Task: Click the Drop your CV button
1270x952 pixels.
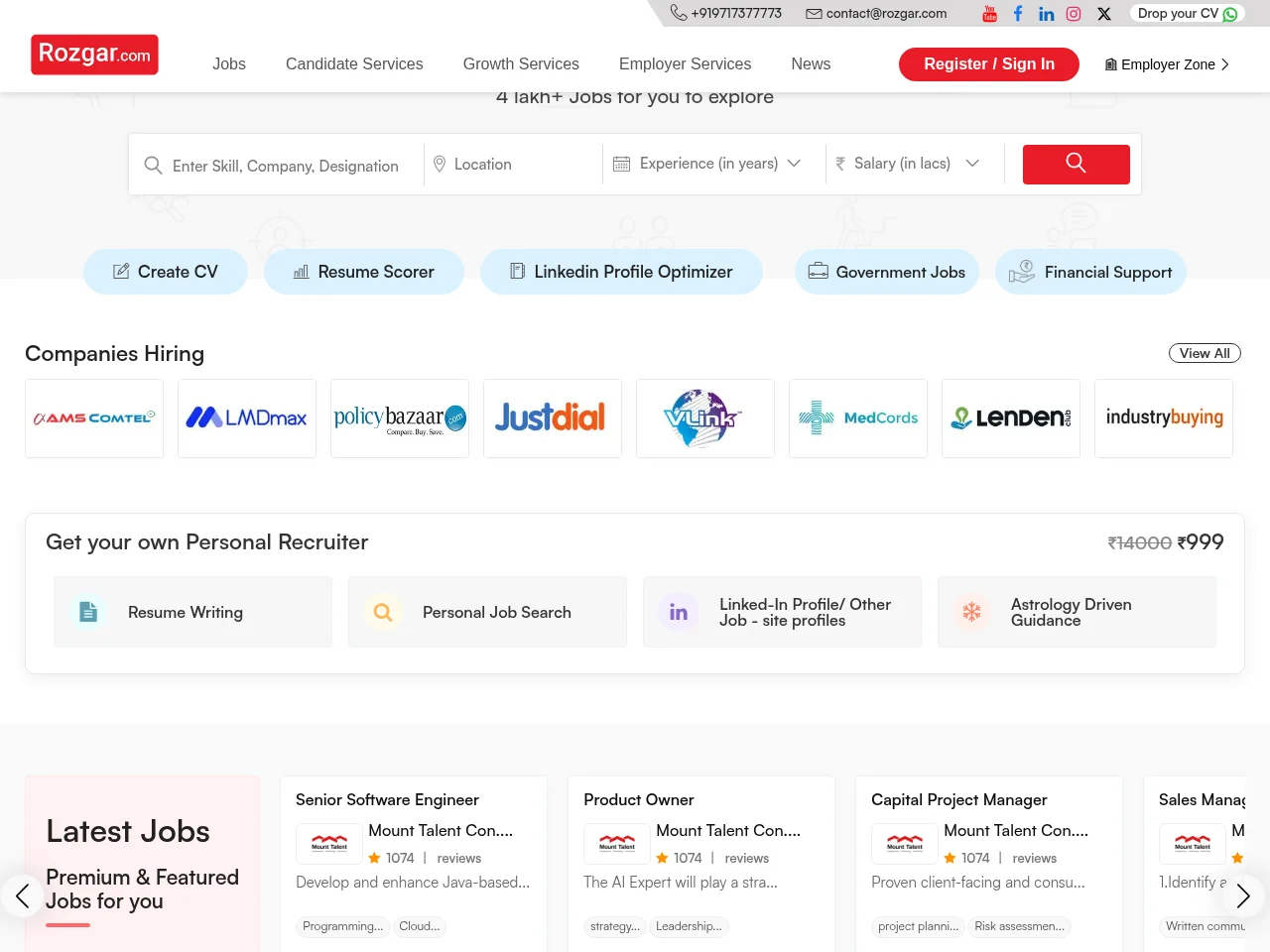Action: [1186, 14]
